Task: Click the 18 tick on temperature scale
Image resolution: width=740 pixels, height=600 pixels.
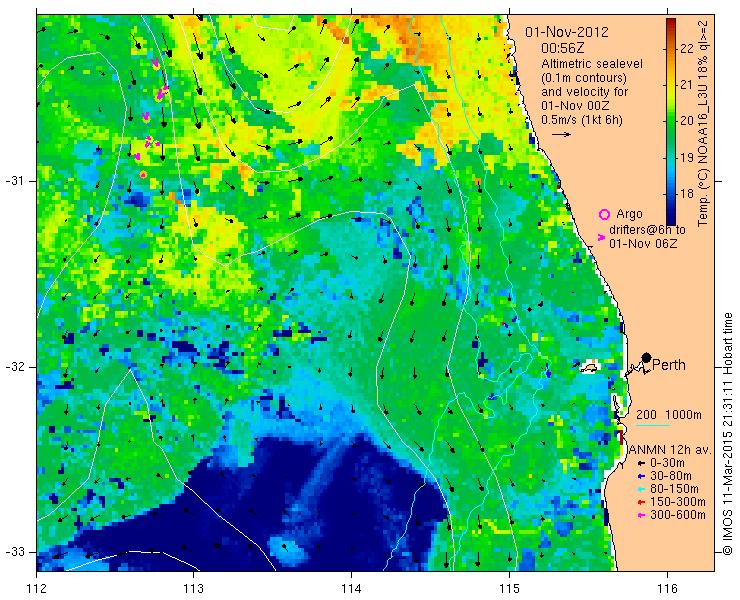Action: click(x=687, y=194)
